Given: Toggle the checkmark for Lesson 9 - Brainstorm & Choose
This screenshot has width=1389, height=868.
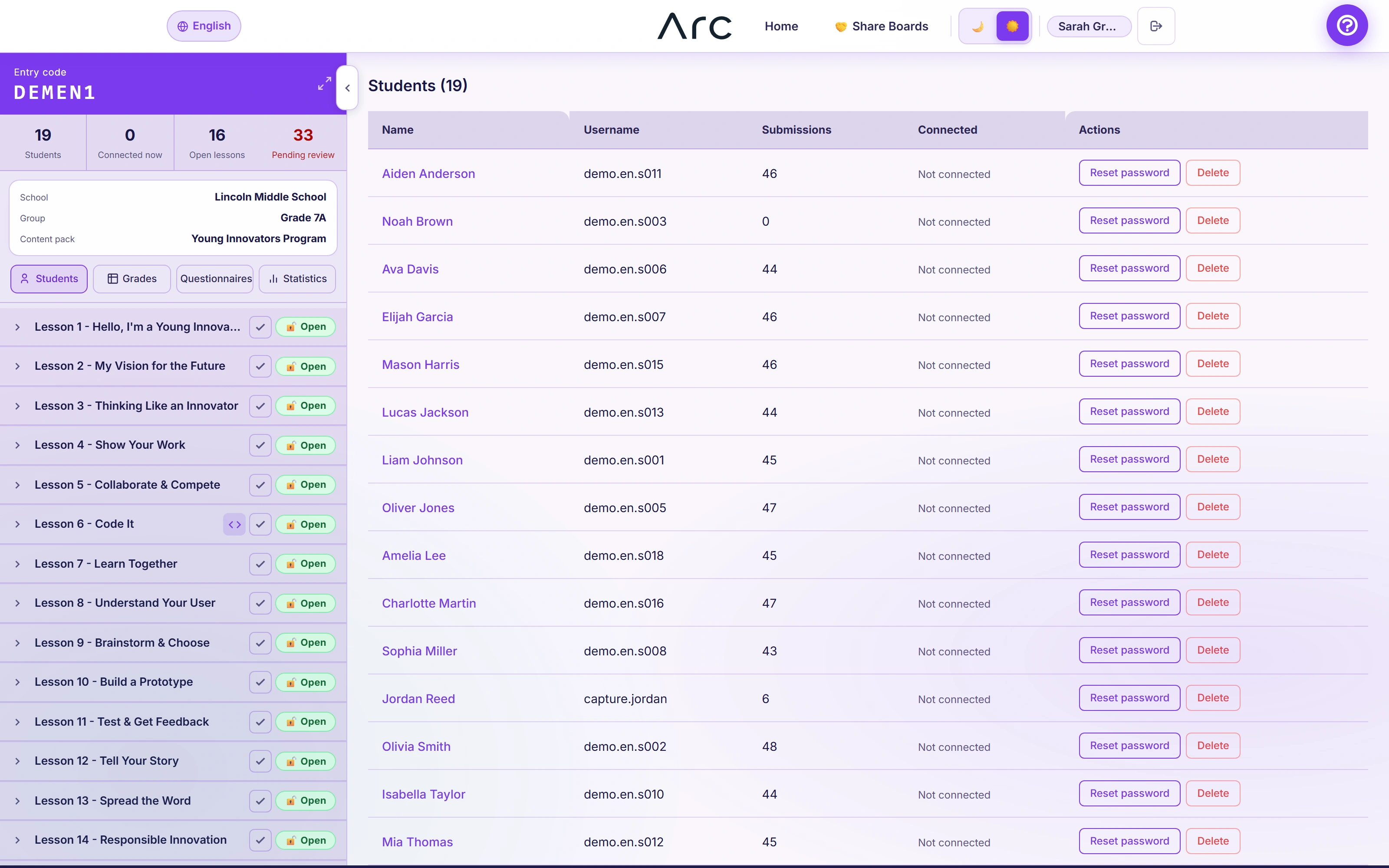Looking at the screenshot, I should (x=260, y=643).
